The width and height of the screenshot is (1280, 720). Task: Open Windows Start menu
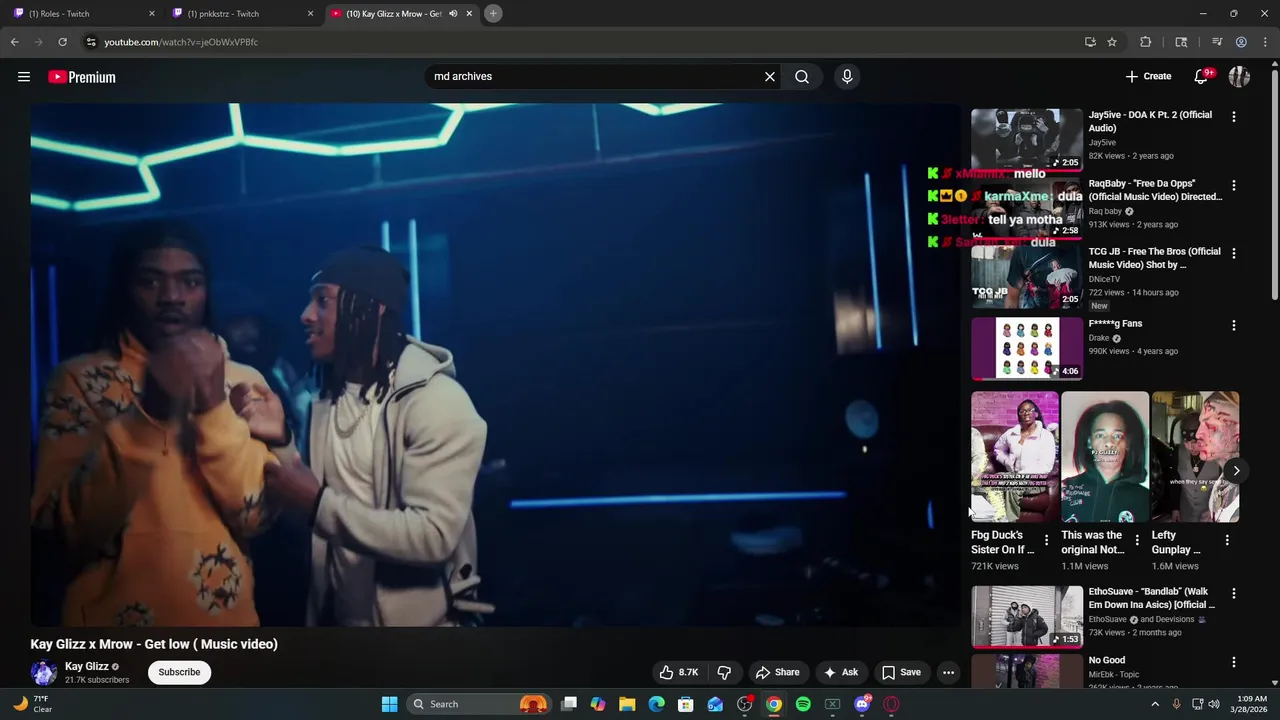[x=389, y=704]
